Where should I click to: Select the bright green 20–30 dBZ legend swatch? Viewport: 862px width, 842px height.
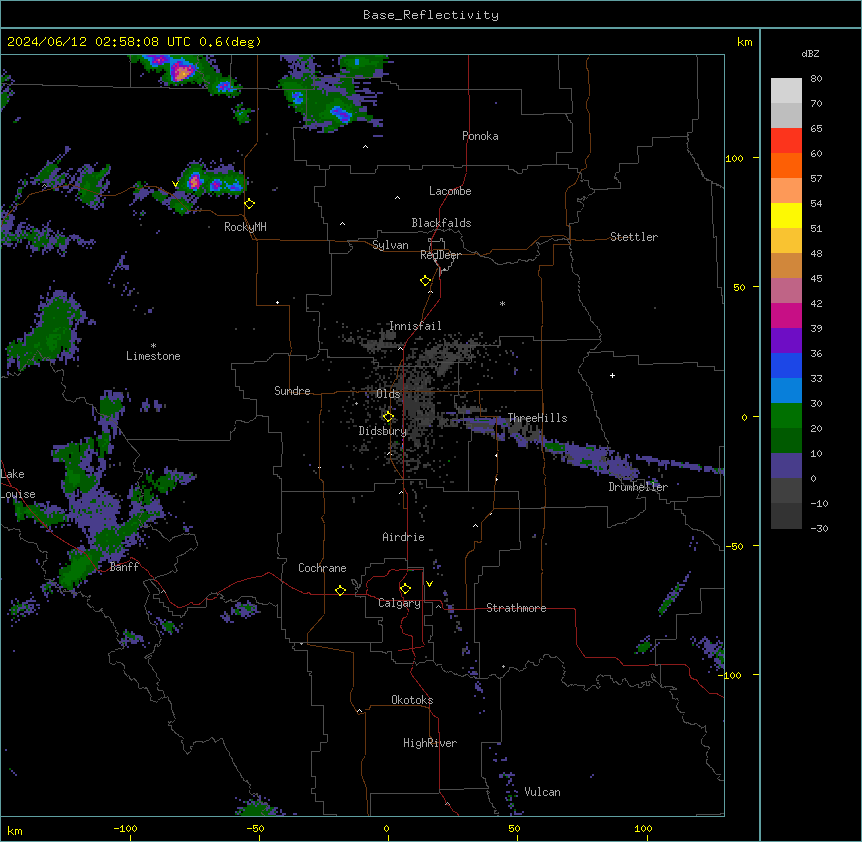(786, 416)
